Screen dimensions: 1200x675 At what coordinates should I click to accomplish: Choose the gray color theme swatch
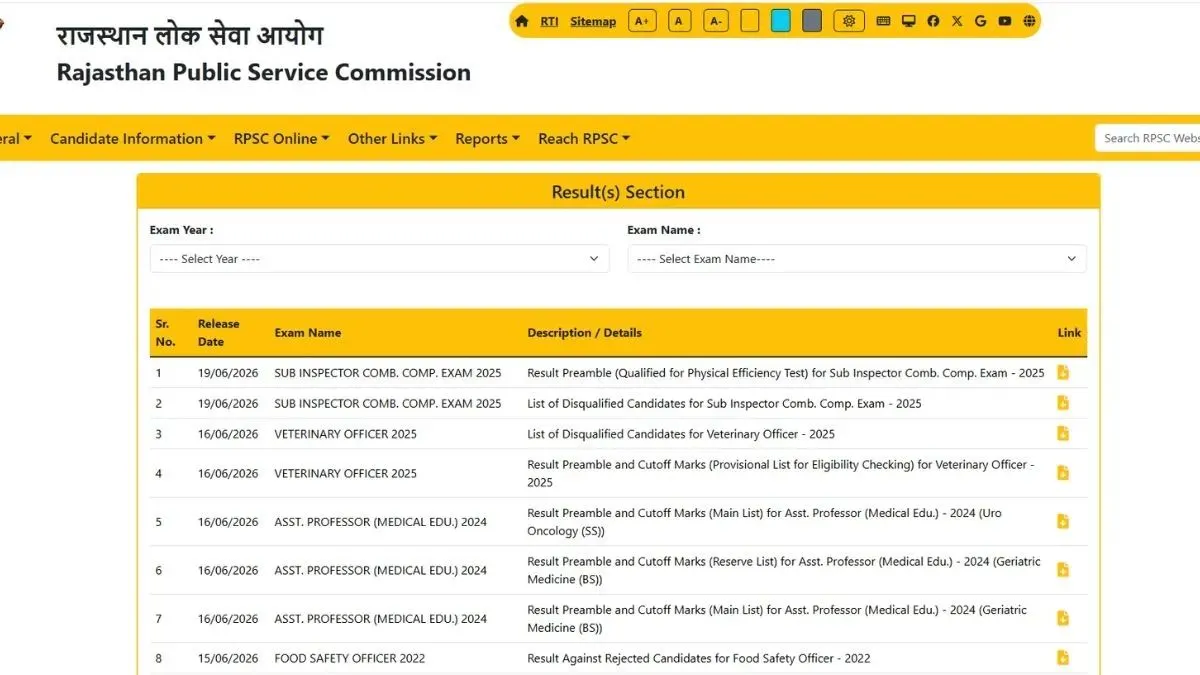pos(812,21)
